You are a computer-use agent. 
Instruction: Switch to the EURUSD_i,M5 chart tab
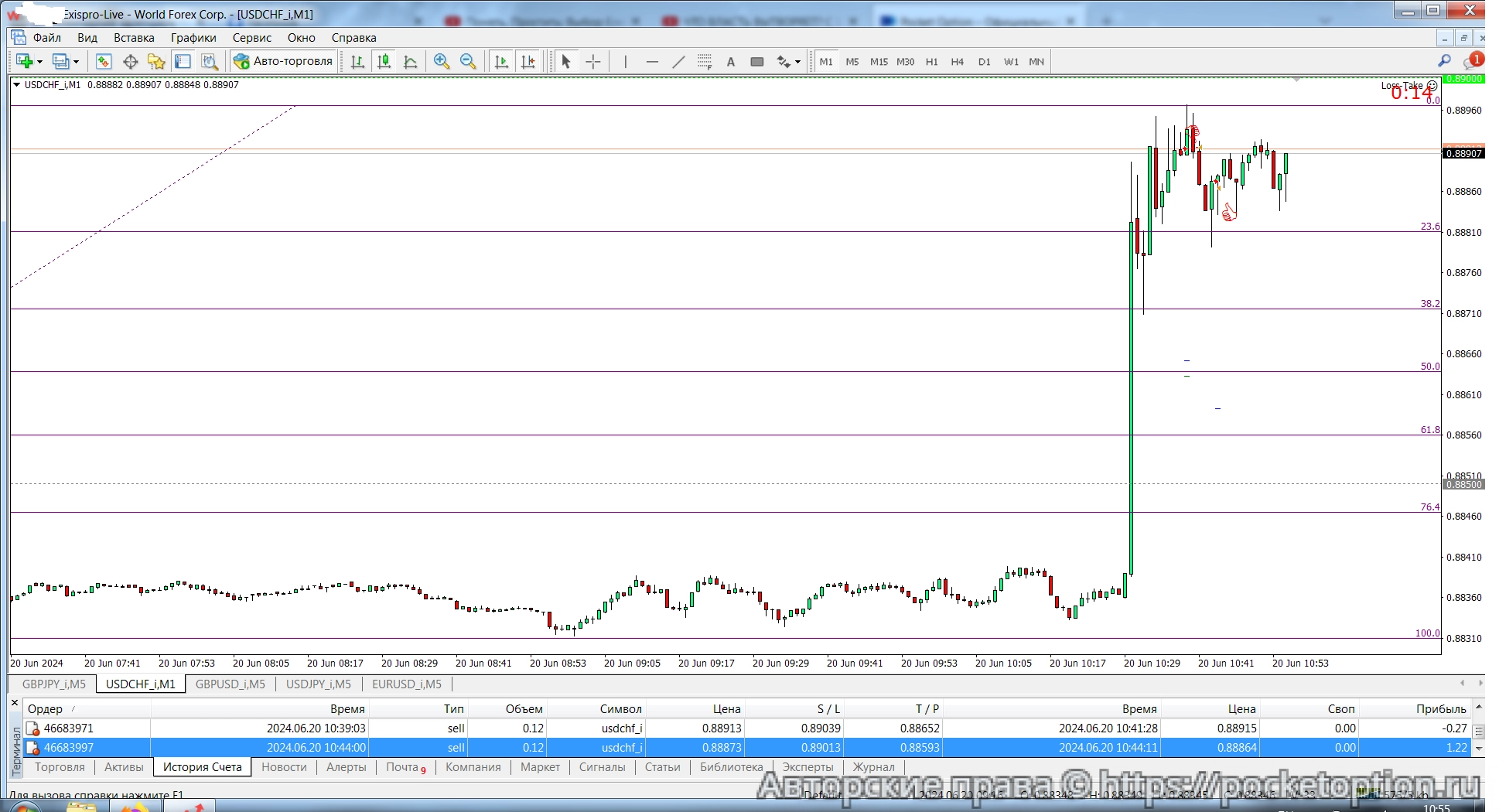[405, 684]
